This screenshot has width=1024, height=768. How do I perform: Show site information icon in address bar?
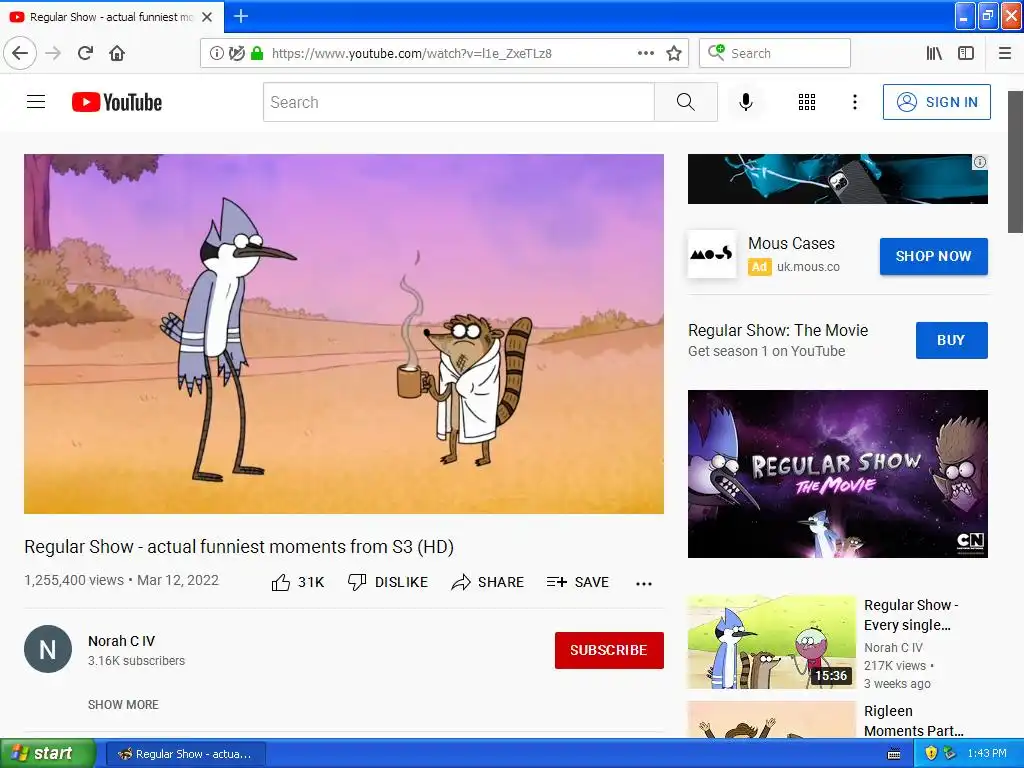click(x=216, y=53)
